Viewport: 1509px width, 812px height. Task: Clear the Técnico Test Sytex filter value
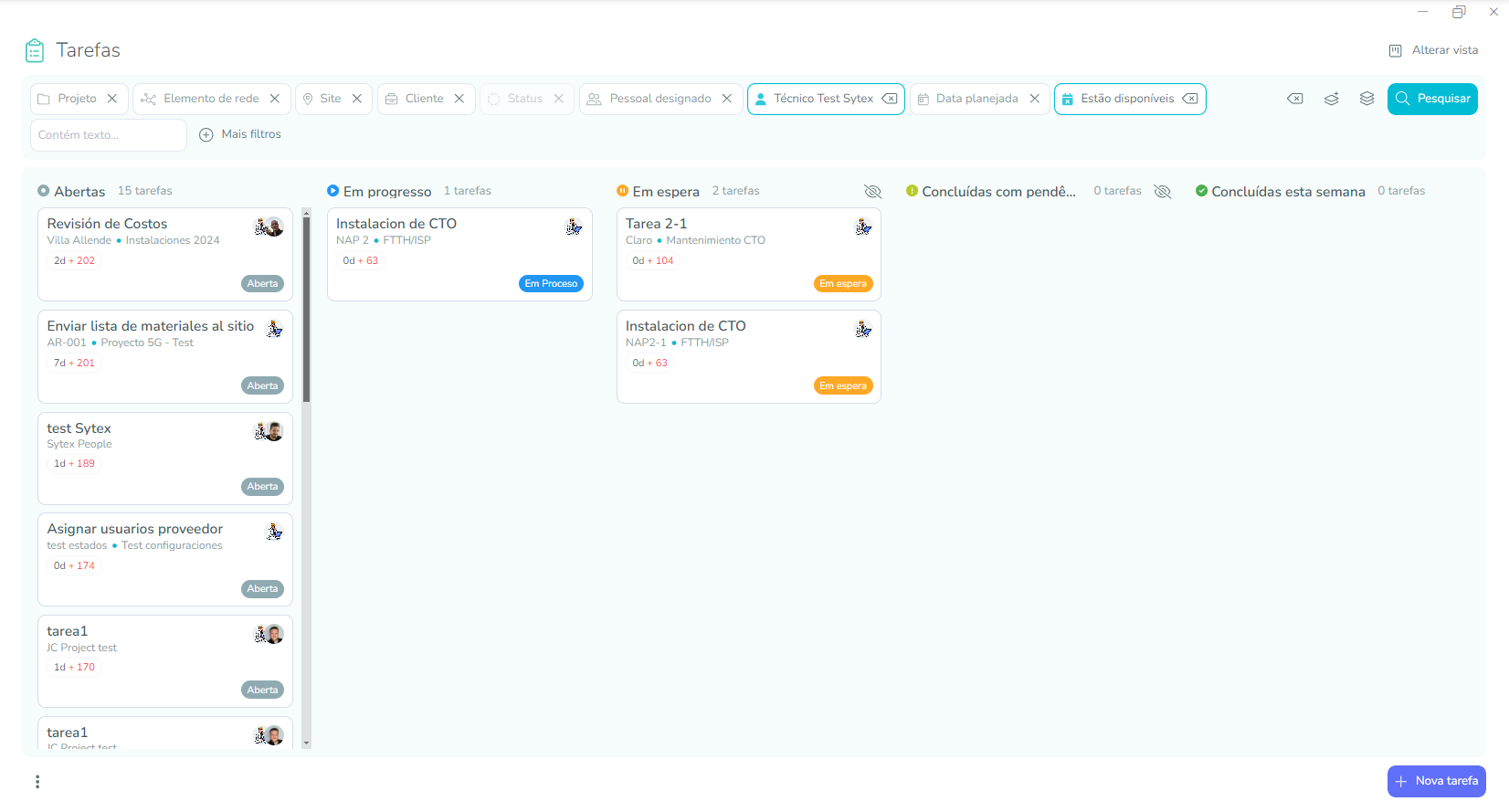pos(890,99)
